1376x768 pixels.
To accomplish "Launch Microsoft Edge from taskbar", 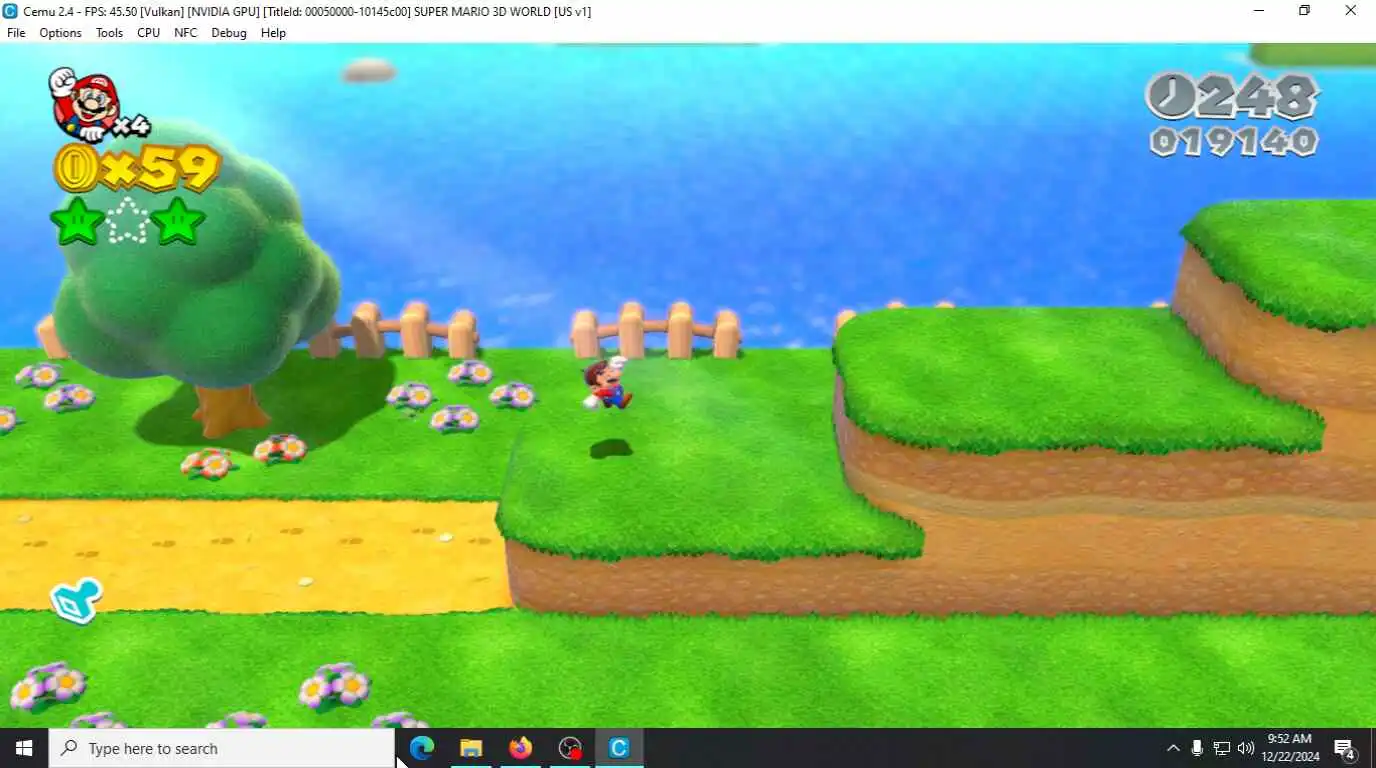I will (422, 748).
